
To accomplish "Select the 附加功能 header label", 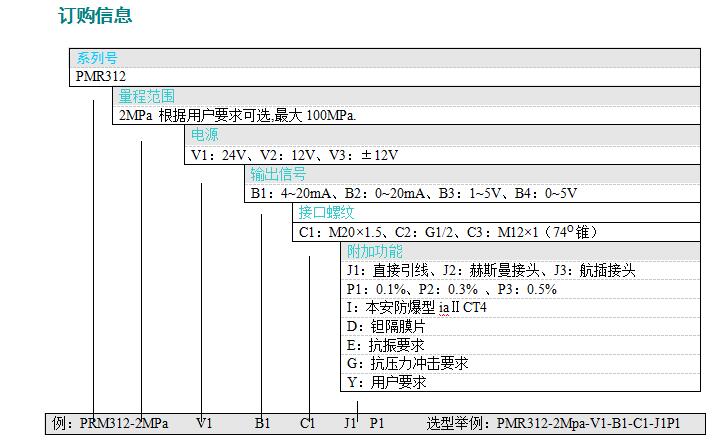I will (374, 251).
